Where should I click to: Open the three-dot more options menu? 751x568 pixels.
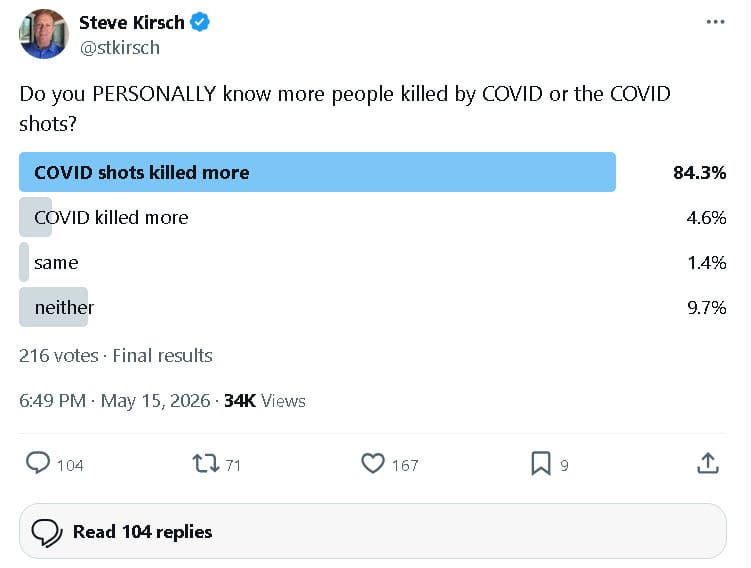715,22
